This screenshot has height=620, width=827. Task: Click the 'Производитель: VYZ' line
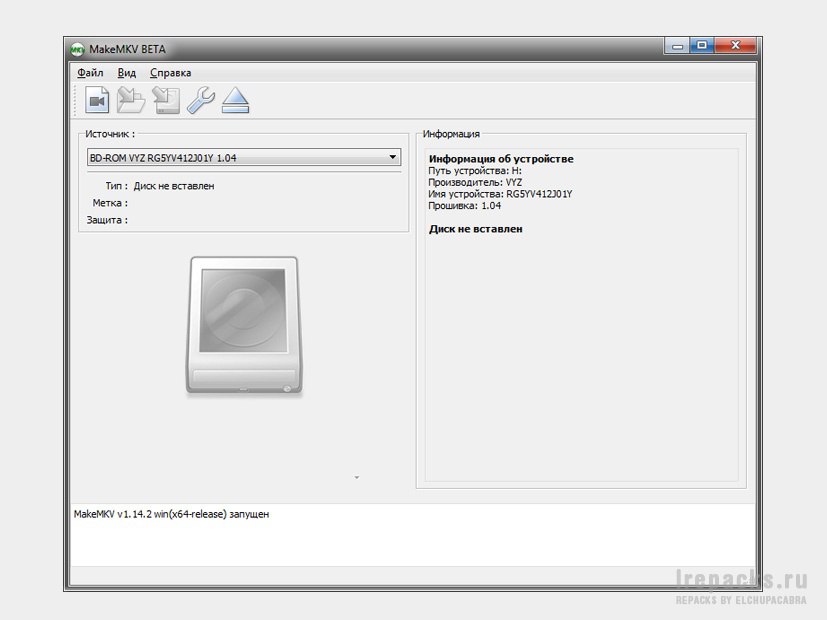(x=475, y=182)
